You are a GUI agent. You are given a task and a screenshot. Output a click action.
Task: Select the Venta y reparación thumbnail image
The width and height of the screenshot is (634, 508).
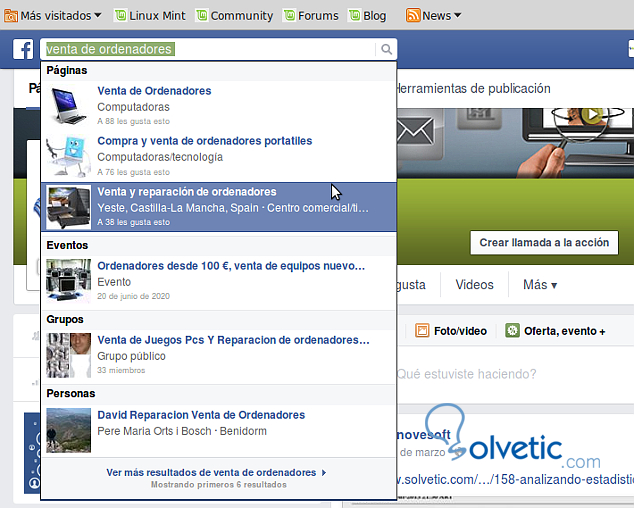click(68, 207)
